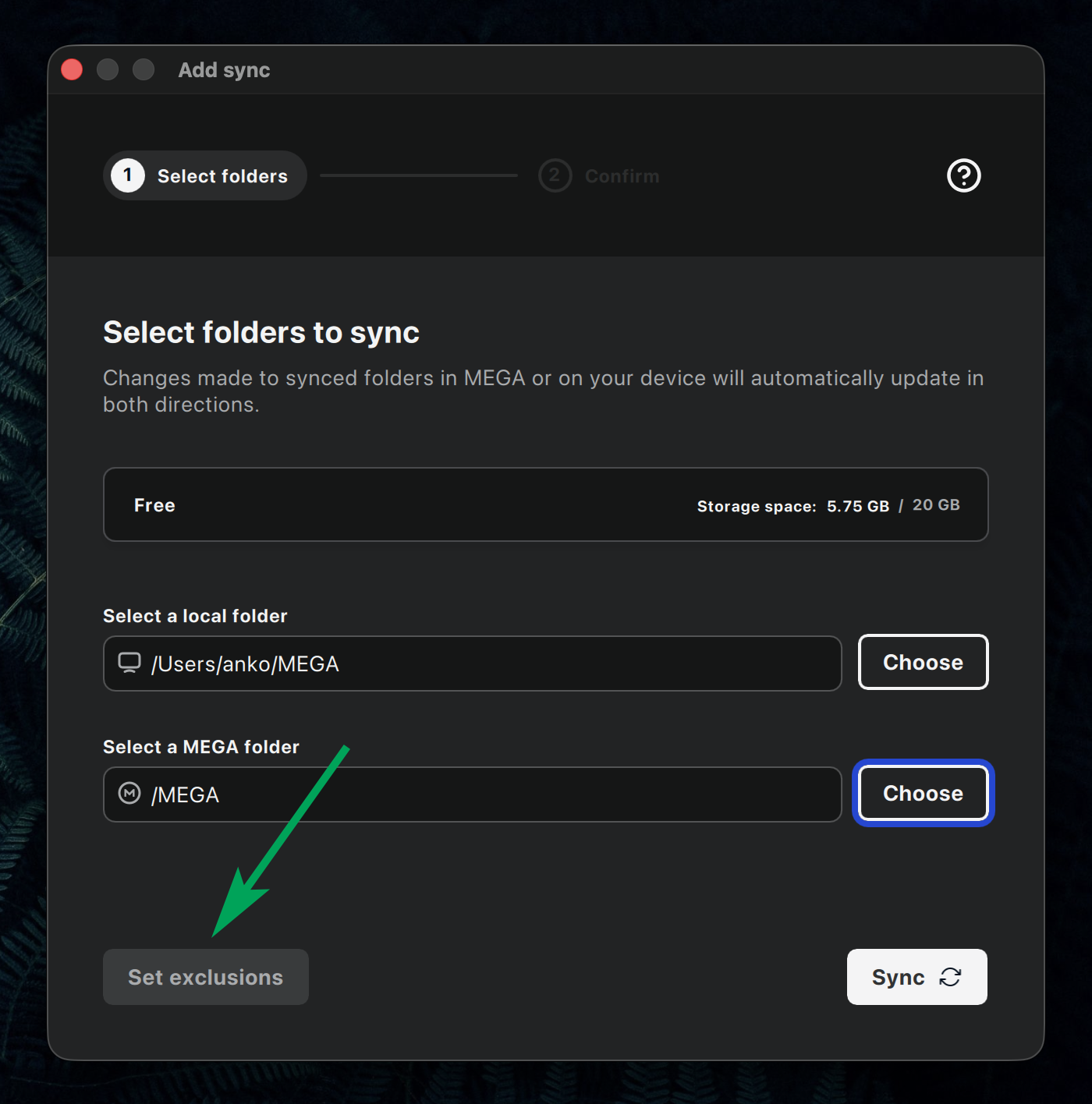The height and width of the screenshot is (1104, 1092).
Task: Click the "Add sync" window title
Action: point(224,70)
